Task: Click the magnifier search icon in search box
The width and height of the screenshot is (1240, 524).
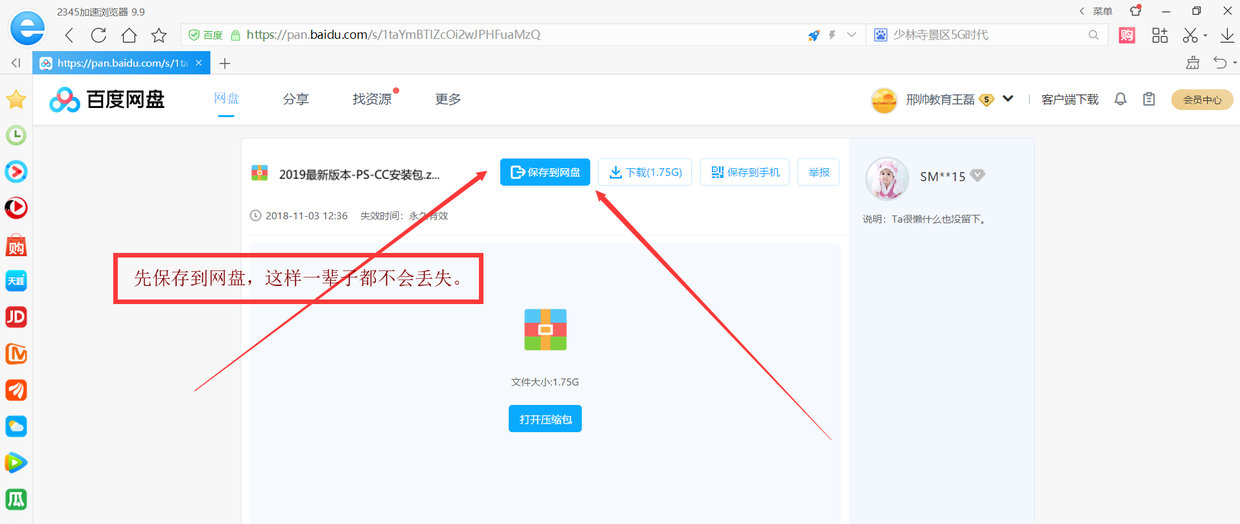Action: [1094, 35]
